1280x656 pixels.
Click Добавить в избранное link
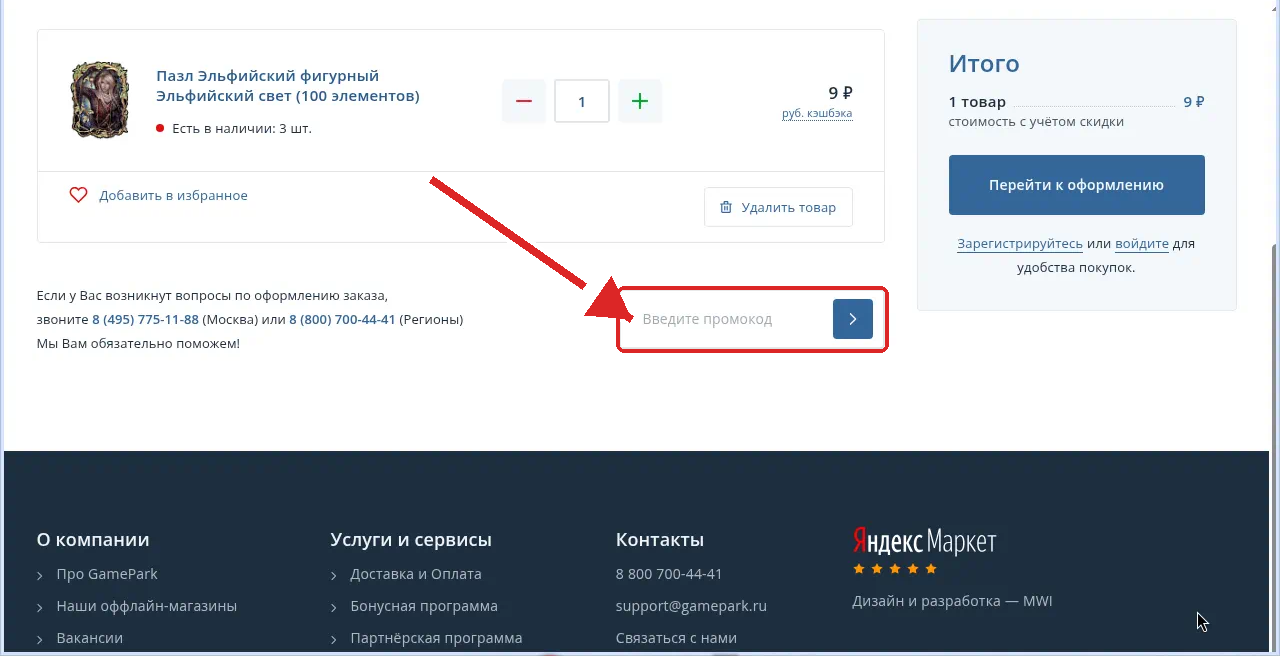point(173,195)
